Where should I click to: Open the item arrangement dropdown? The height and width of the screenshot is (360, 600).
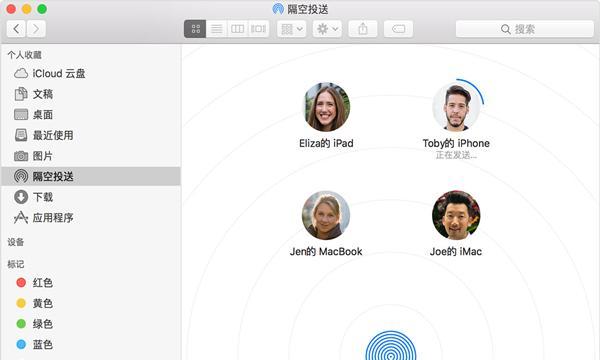pyautogui.click(x=292, y=29)
